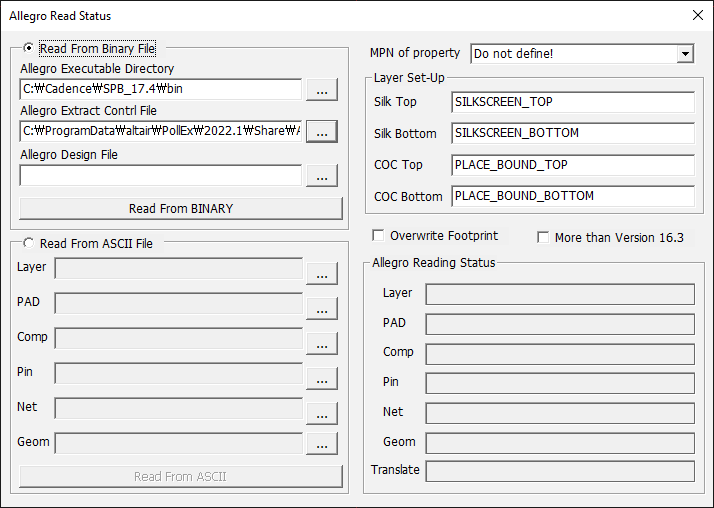Click browse button next to PAD field
The height and width of the screenshot is (508, 714).
[321, 309]
